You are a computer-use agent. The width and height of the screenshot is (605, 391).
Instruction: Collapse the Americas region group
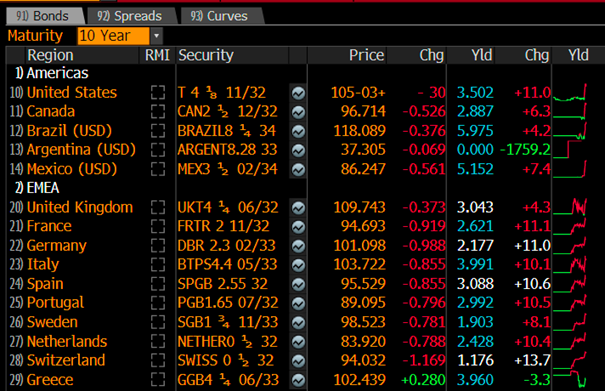point(52,73)
